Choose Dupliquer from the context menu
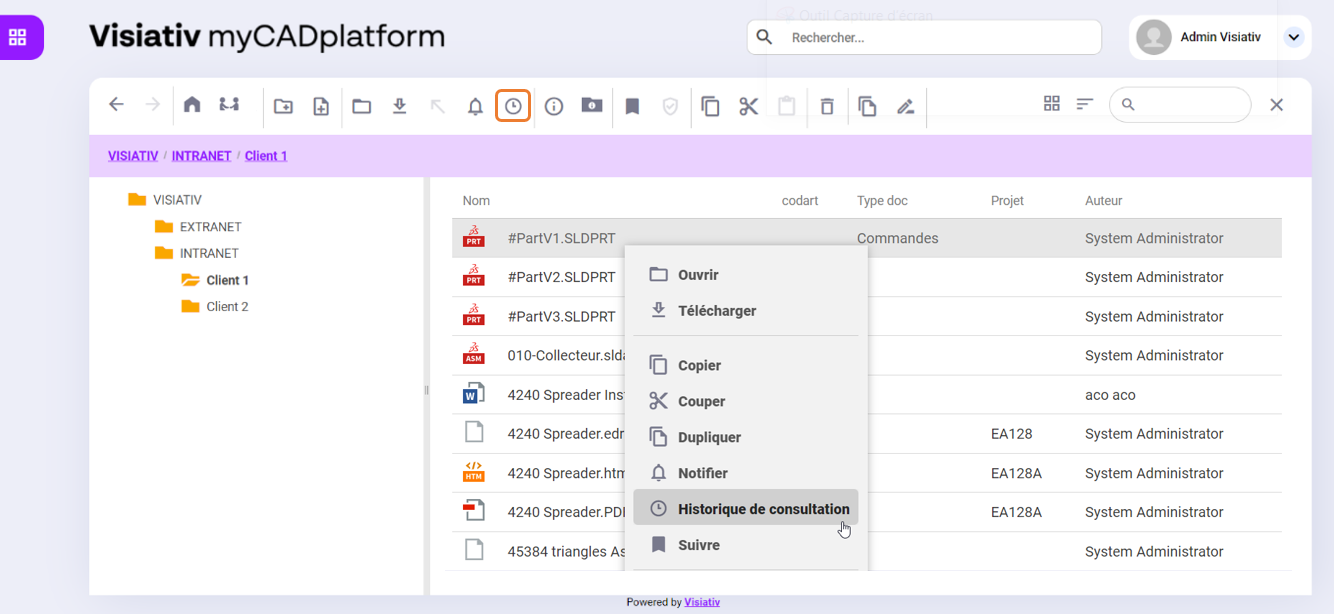1334x614 pixels. [709, 437]
